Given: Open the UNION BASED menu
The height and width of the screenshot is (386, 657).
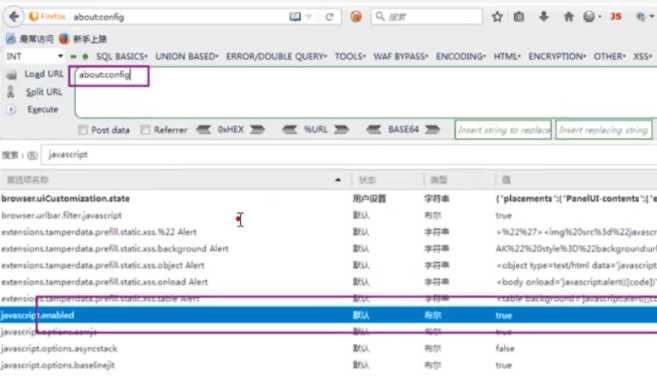Looking at the screenshot, I should (187, 57).
